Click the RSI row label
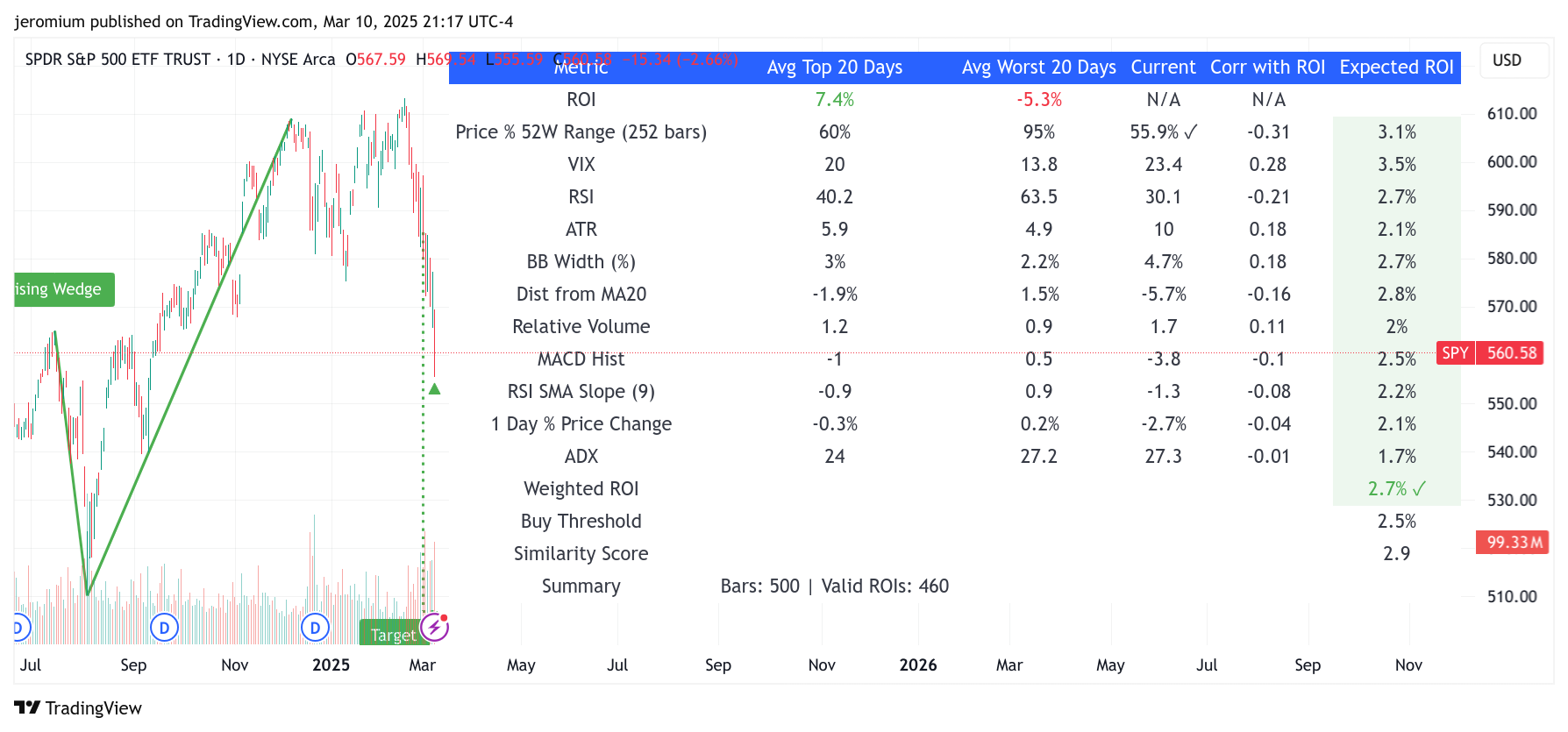This screenshot has width=1568, height=732. pos(581,197)
